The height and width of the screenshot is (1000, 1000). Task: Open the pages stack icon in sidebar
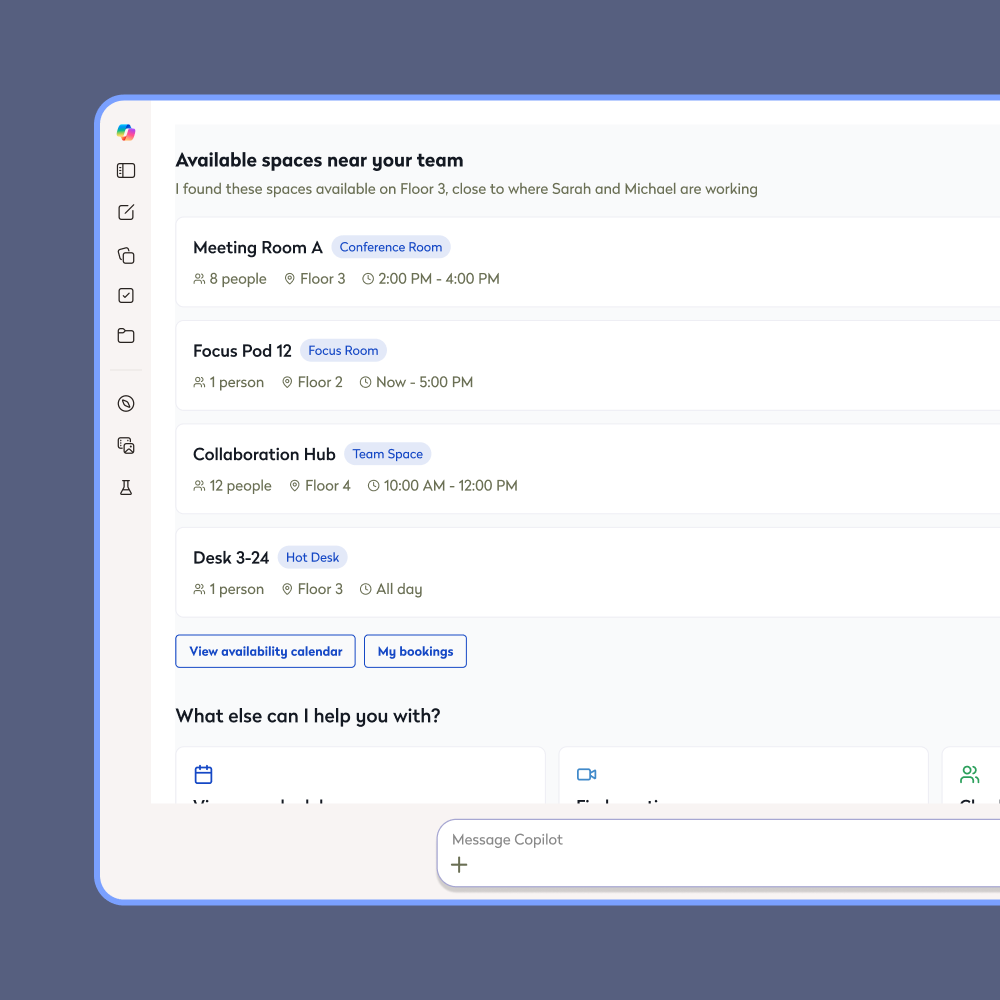pyautogui.click(x=126, y=255)
